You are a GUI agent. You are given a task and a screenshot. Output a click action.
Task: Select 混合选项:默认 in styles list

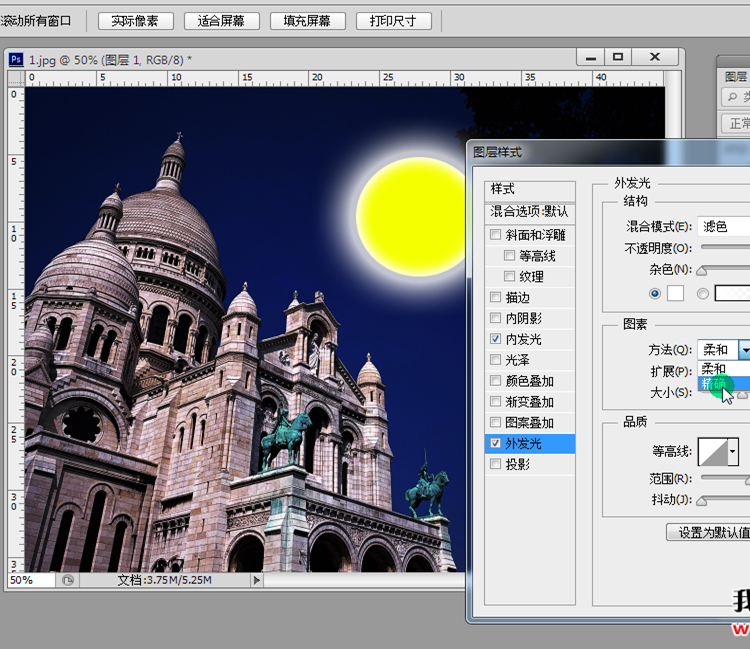530,212
